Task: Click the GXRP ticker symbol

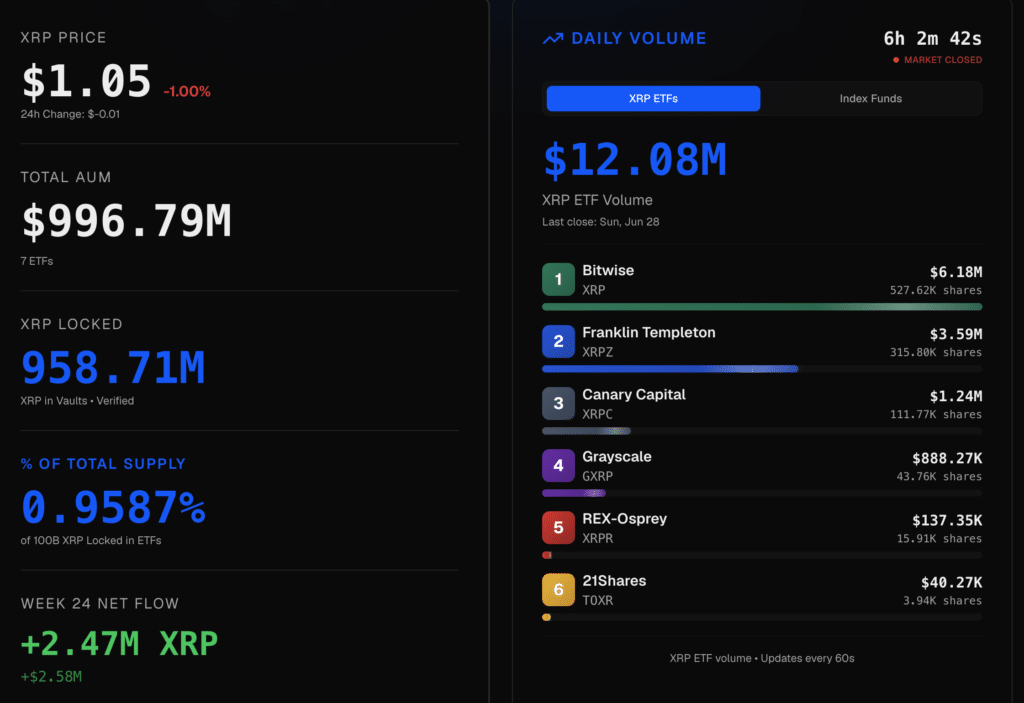Action: [x=598, y=476]
